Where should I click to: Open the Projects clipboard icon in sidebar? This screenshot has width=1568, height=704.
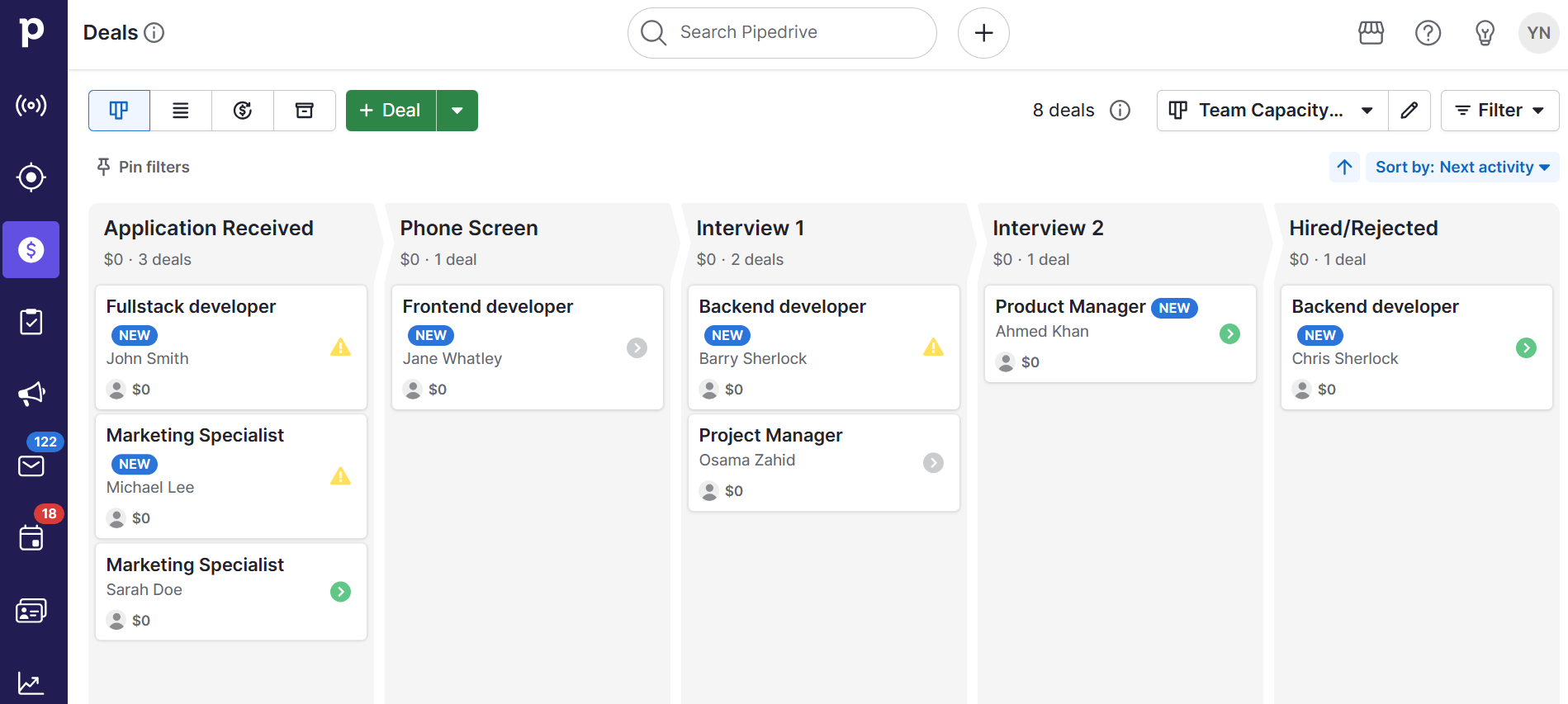point(31,322)
